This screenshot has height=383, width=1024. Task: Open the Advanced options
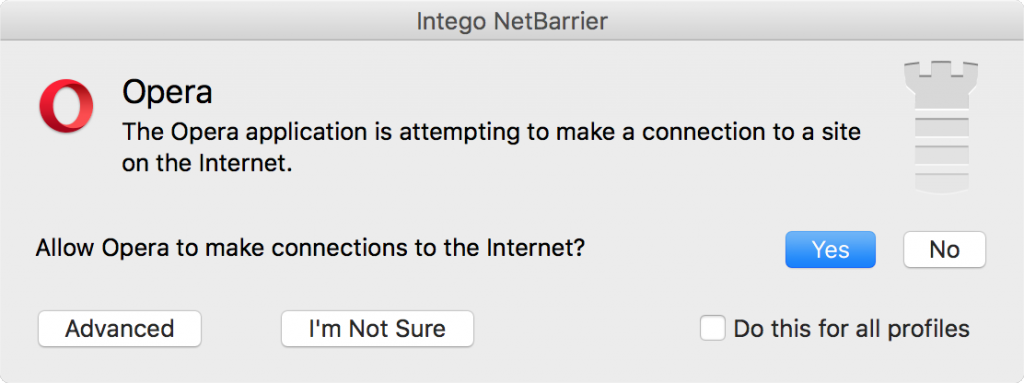tap(120, 328)
